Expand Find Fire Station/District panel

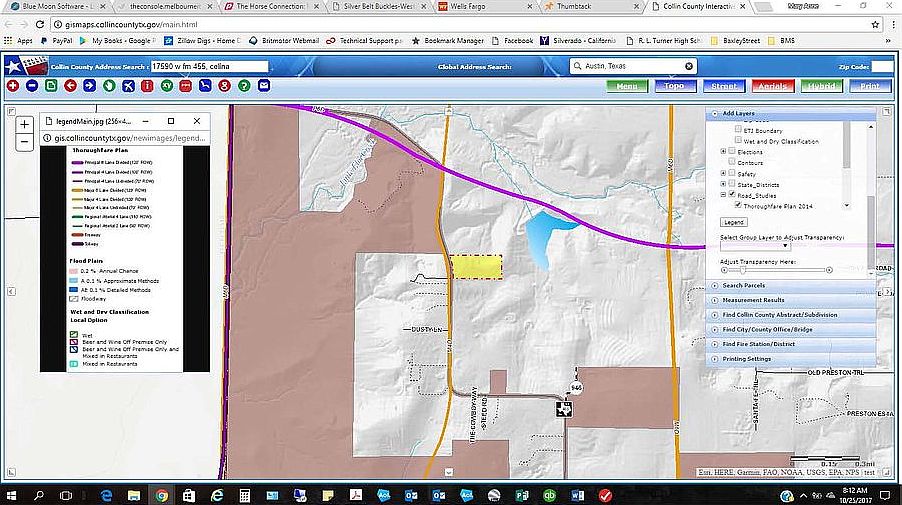pyautogui.click(x=791, y=344)
